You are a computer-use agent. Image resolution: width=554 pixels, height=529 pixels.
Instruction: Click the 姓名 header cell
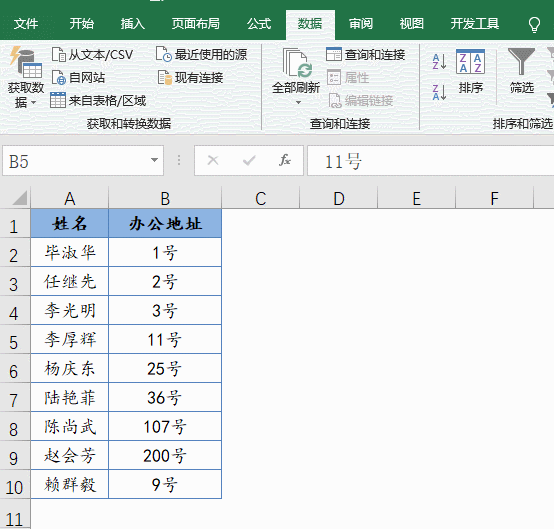[x=70, y=223]
